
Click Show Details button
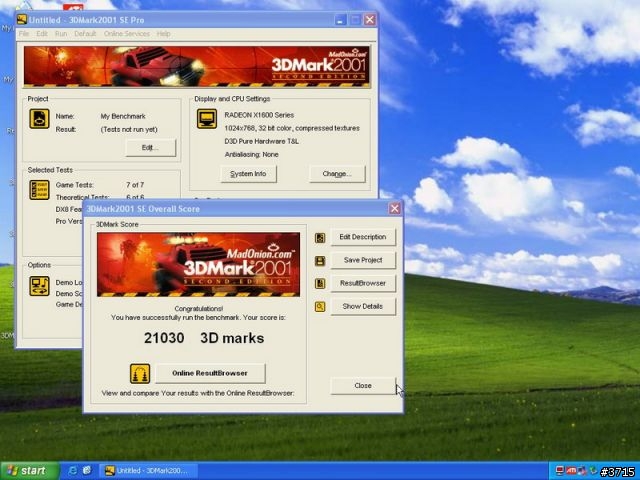(x=363, y=306)
